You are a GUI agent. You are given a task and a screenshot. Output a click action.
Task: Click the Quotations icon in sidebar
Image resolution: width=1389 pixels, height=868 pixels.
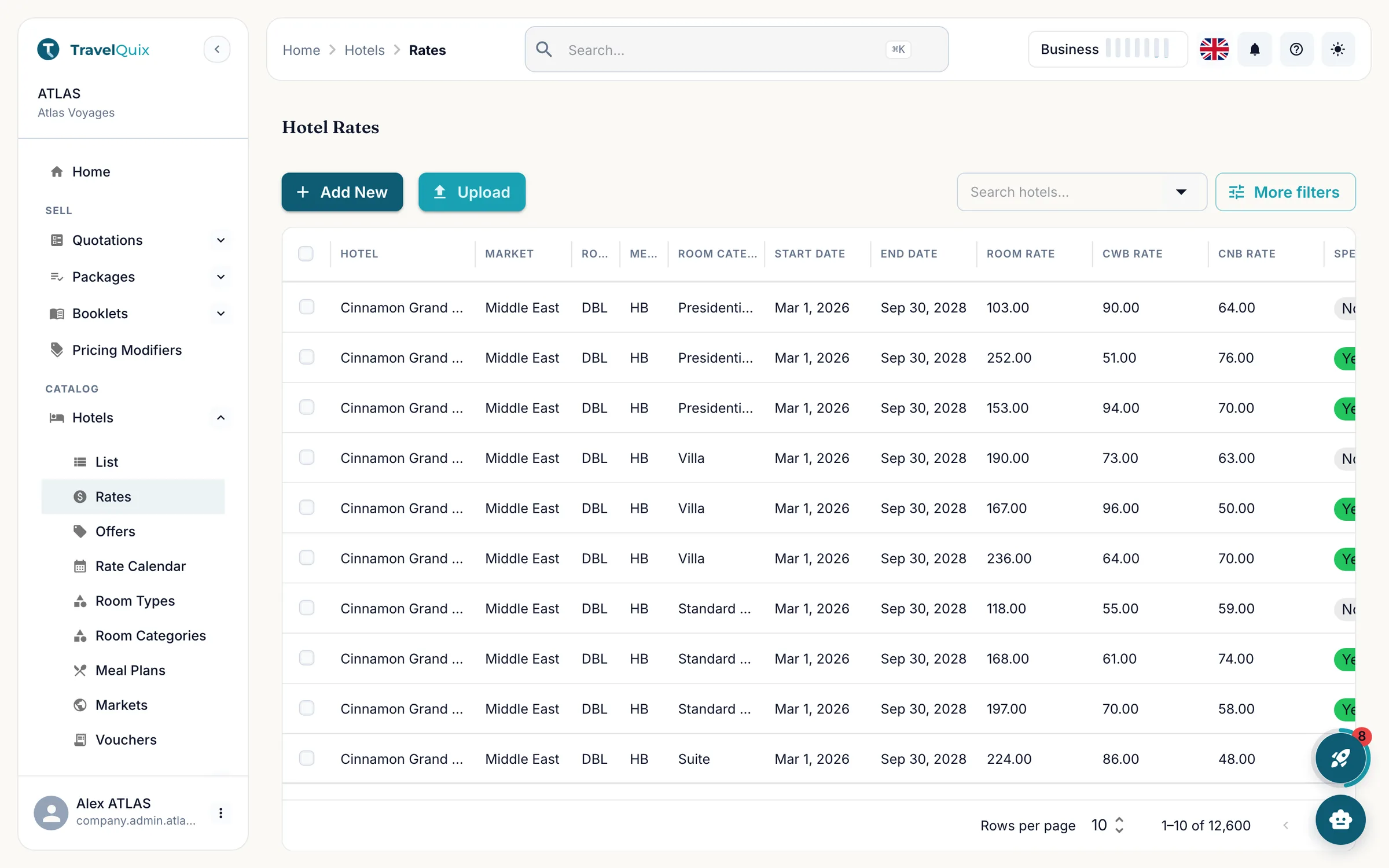[x=57, y=240]
